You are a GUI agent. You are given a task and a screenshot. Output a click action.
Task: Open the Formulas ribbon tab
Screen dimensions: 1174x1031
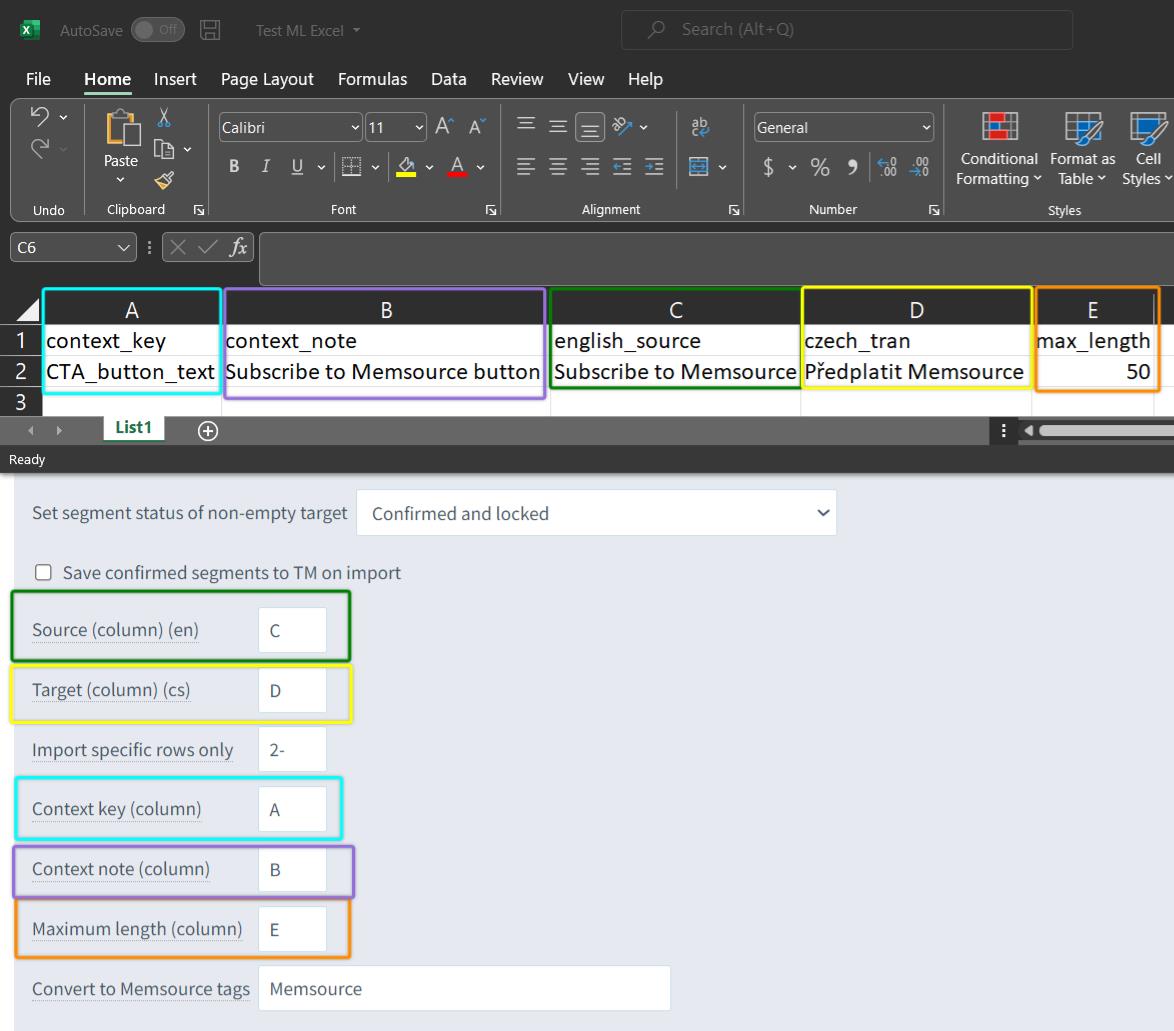[372, 79]
